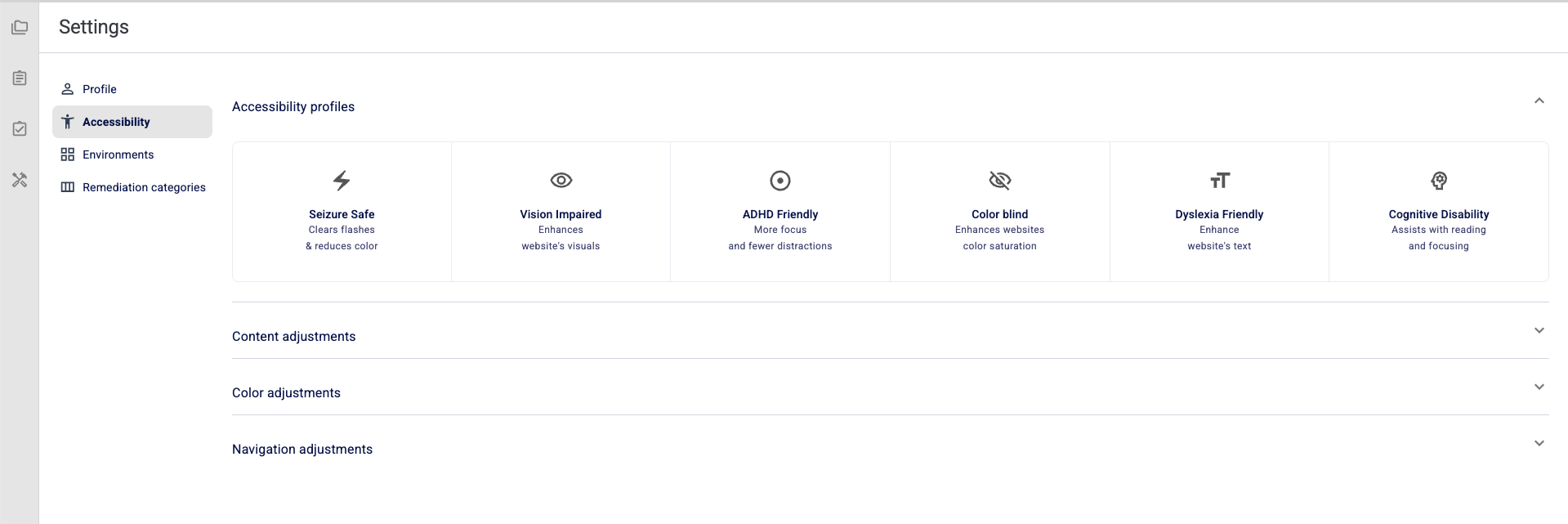Click the 'More focus' description text
This screenshot has height=524, width=1568.
point(780,230)
